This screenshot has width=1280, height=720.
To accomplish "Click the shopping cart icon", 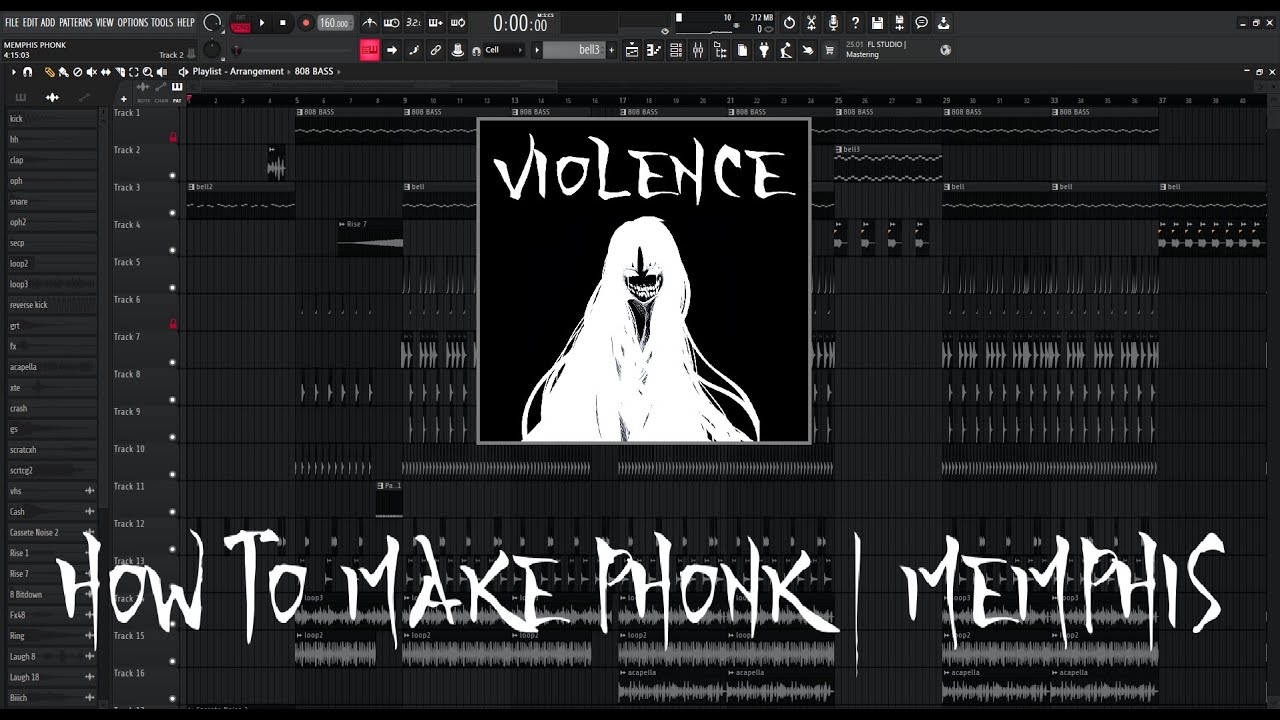I will tap(829, 50).
